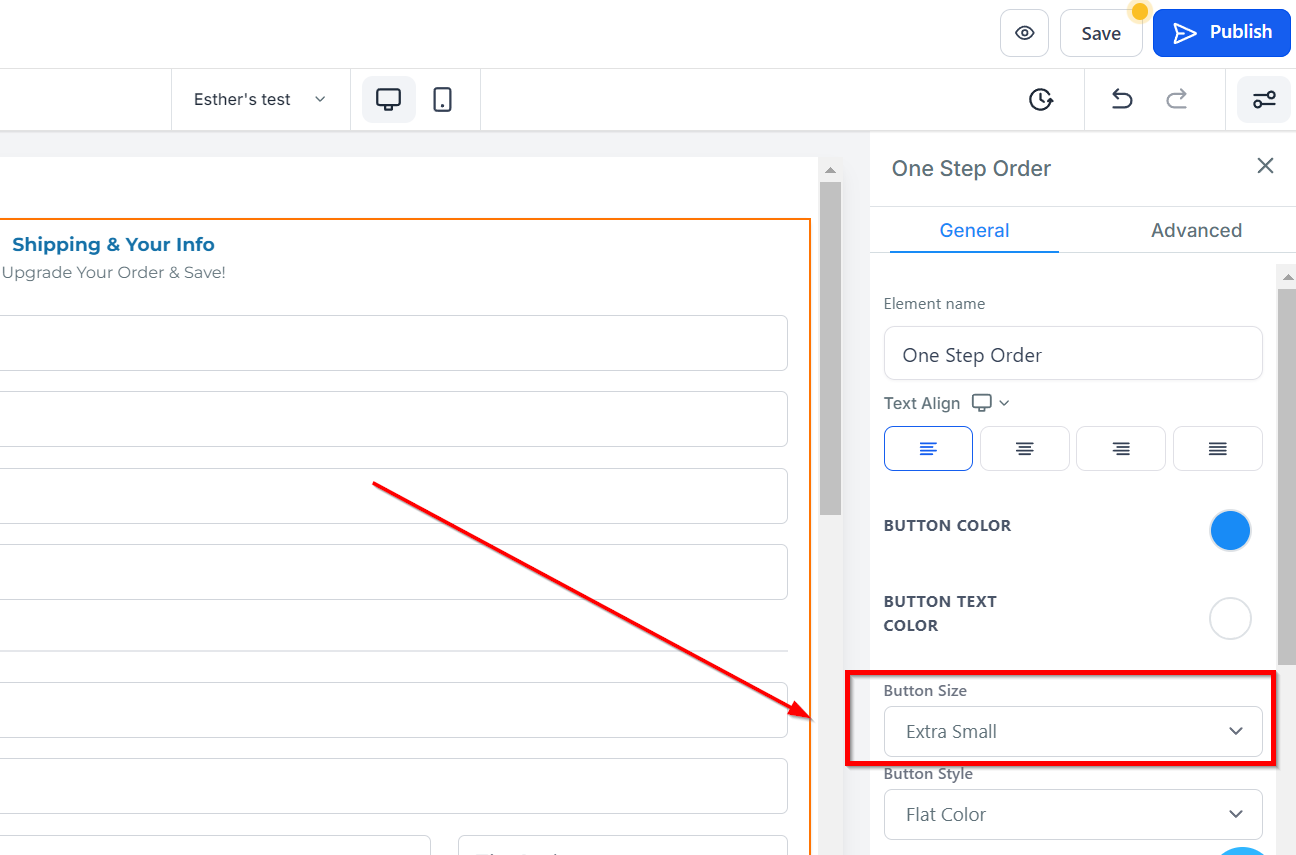
Task: Align text right
Action: click(x=1121, y=449)
